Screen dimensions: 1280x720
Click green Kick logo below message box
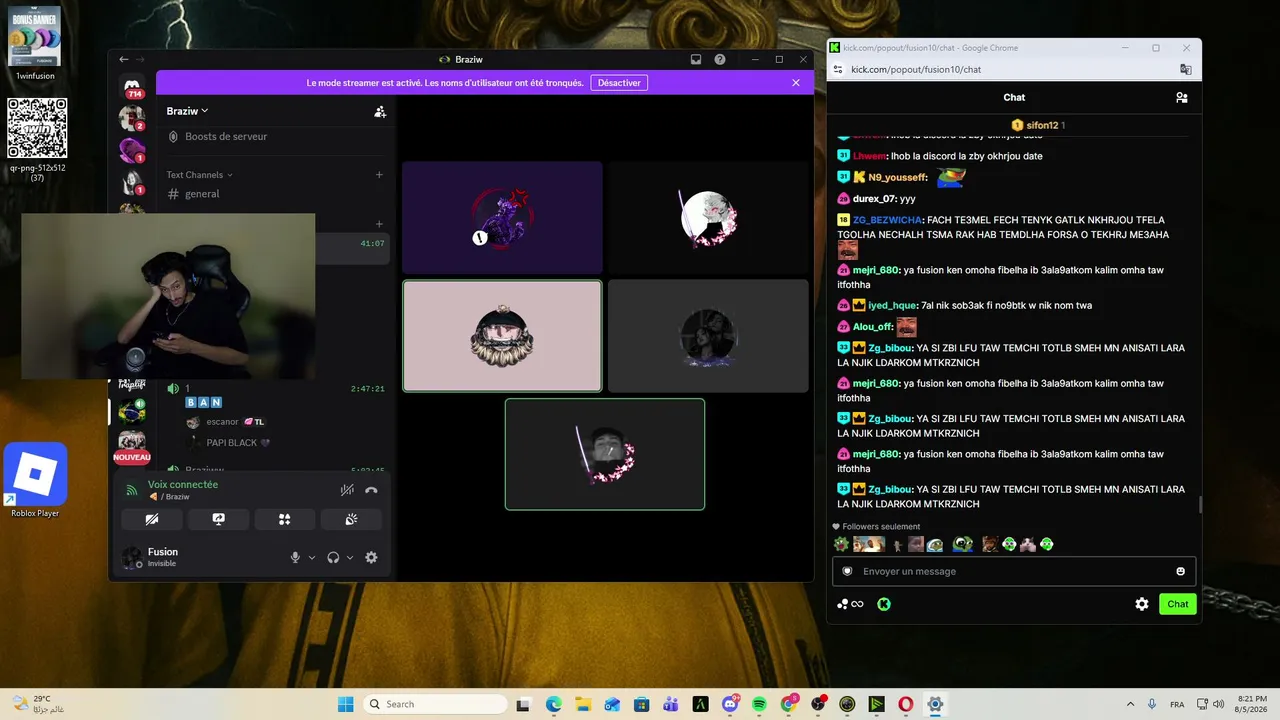(884, 604)
